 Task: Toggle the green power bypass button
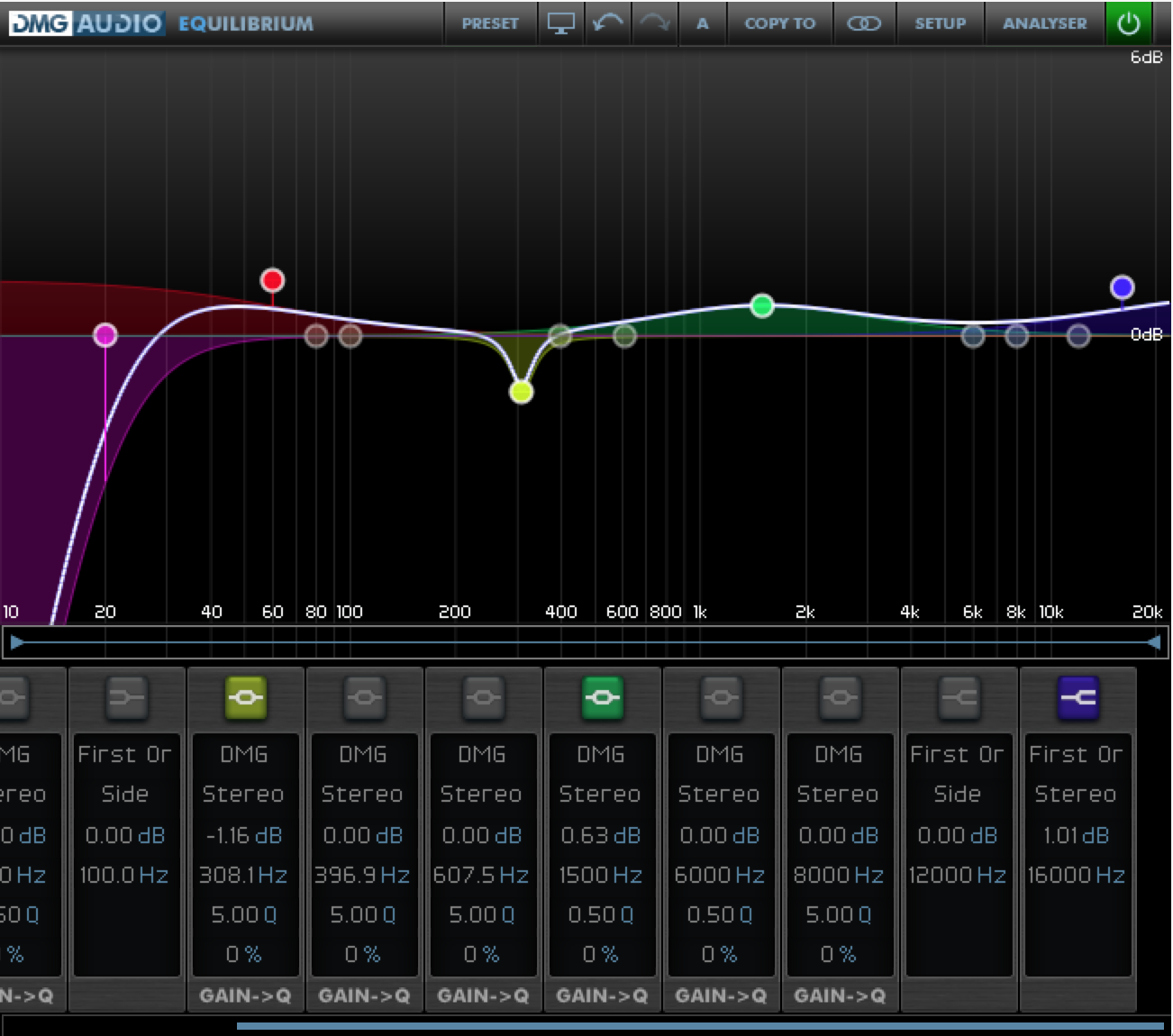click(1129, 23)
